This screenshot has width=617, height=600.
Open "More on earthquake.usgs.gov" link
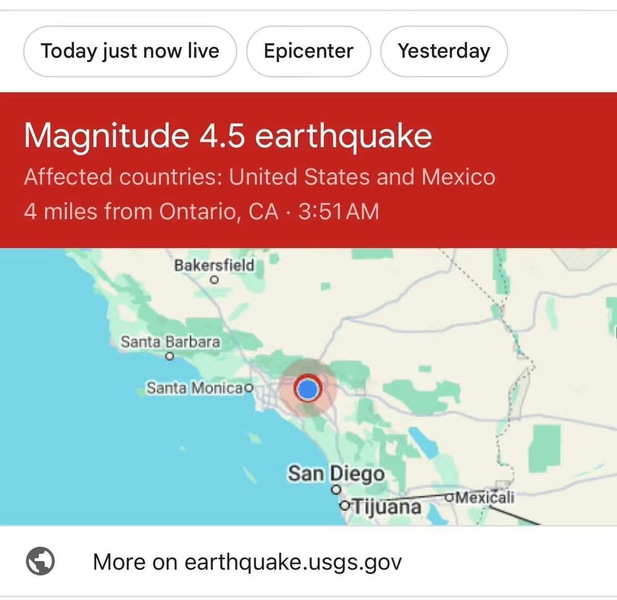[x=247, y=562]
